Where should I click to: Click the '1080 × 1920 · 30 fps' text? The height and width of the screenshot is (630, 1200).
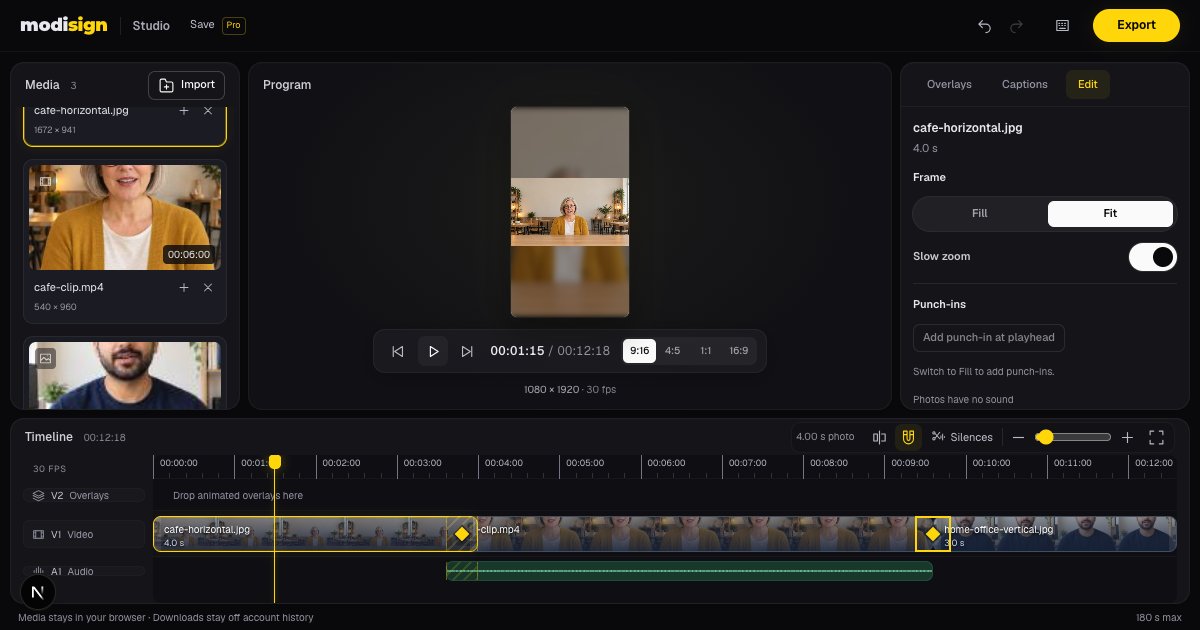(x=570, y=389)
